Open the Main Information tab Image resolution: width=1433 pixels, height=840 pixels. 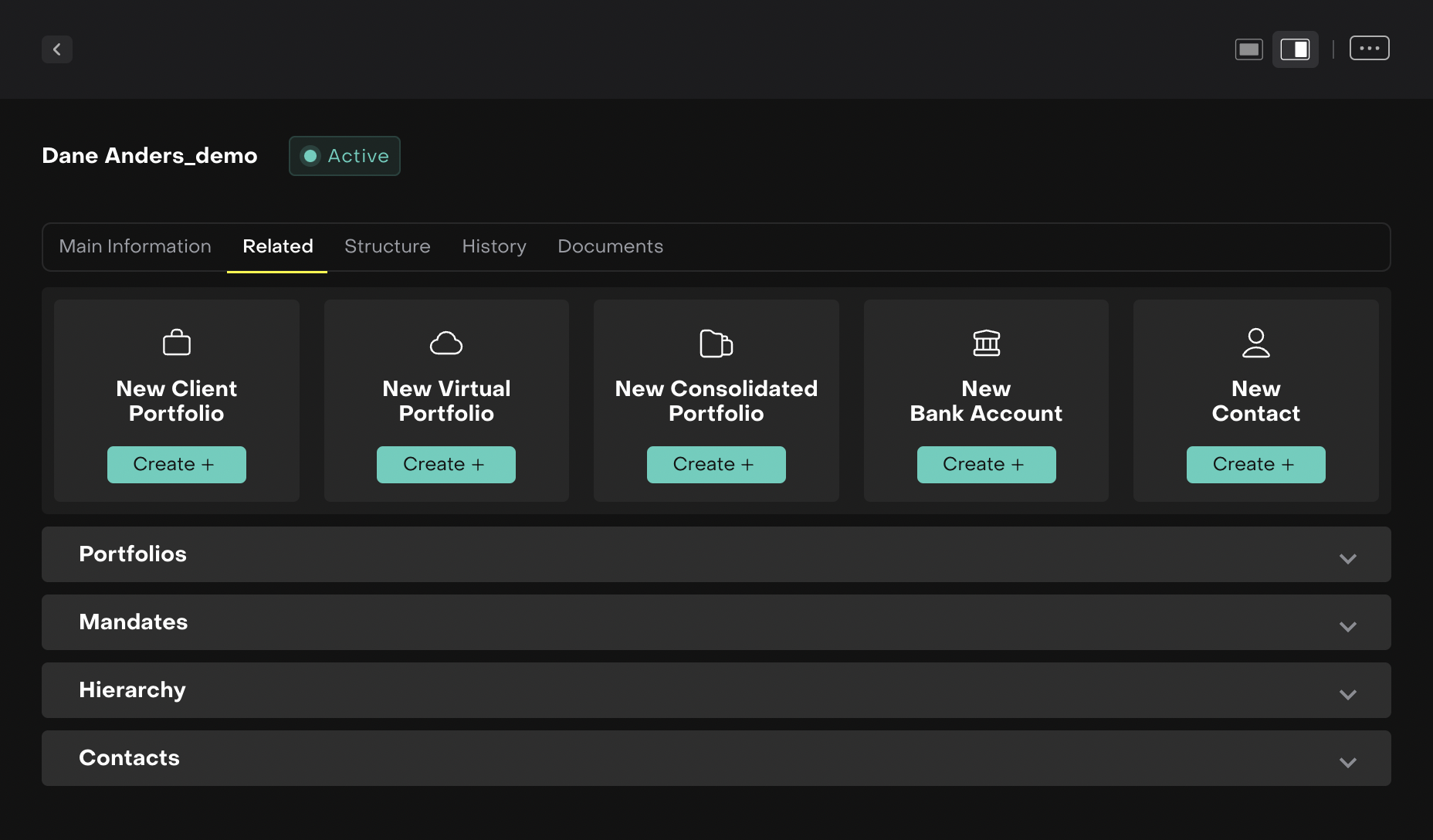click(x=135, y=246)
